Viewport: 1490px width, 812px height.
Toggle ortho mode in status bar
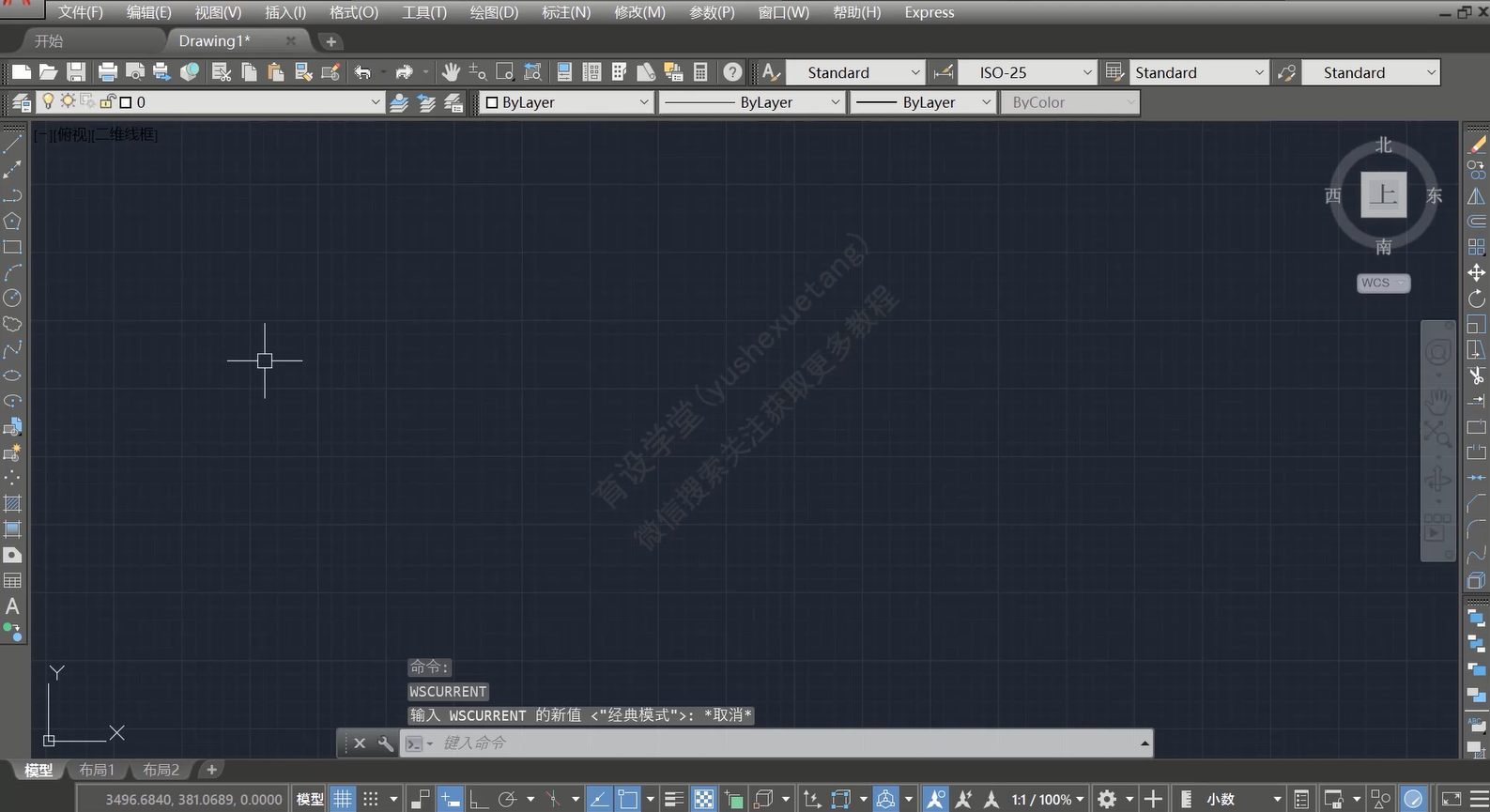click(x=479, y=799)
